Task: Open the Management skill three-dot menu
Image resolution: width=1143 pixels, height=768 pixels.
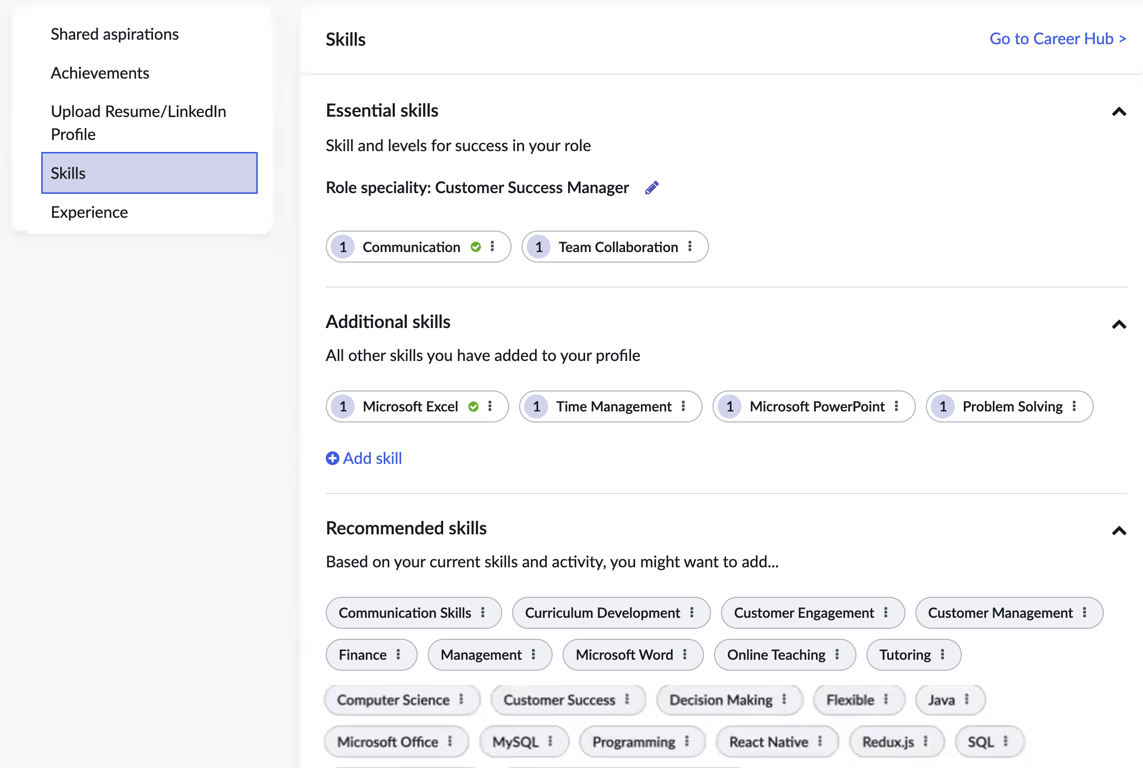Action: (534, 654)
